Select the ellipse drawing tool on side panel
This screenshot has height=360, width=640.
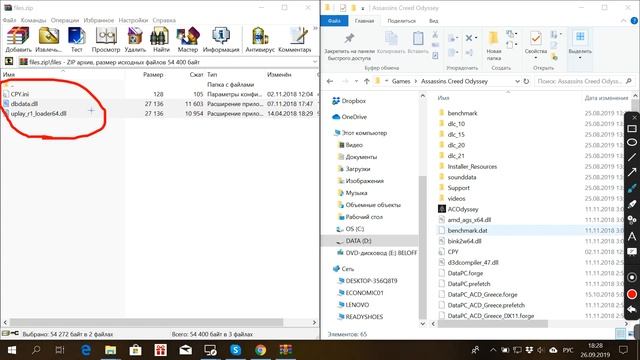click(632, 142)
